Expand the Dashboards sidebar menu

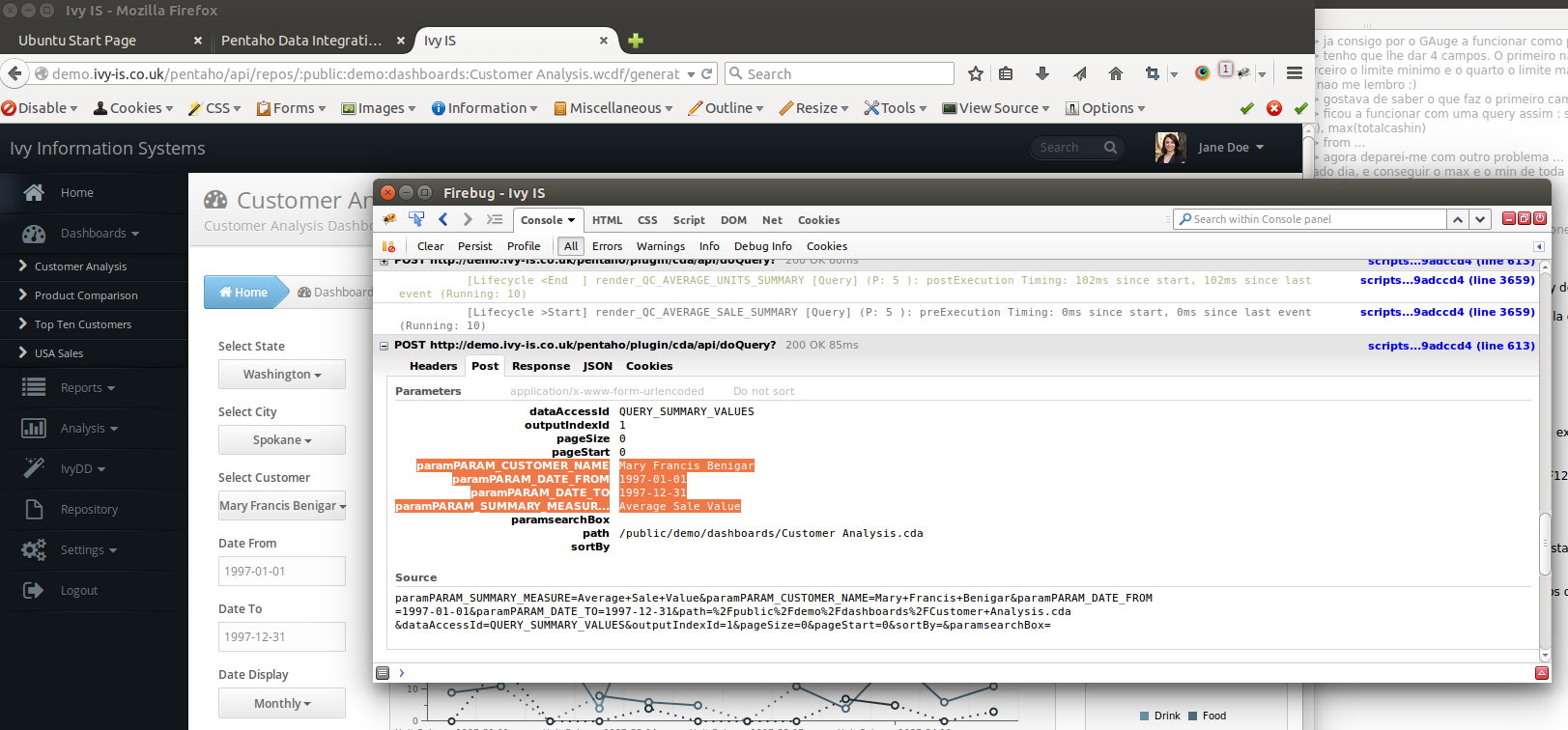[x=100, y=233]
